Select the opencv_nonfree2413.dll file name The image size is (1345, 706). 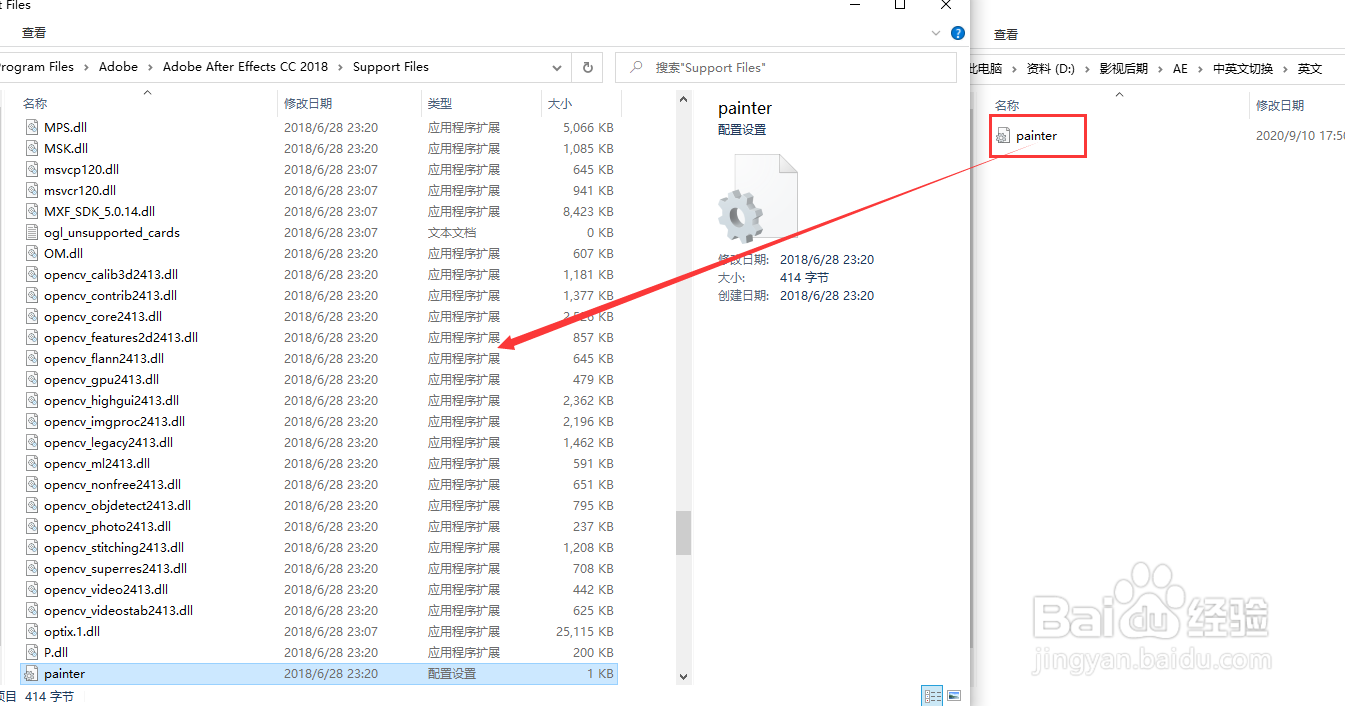(112, 485)
